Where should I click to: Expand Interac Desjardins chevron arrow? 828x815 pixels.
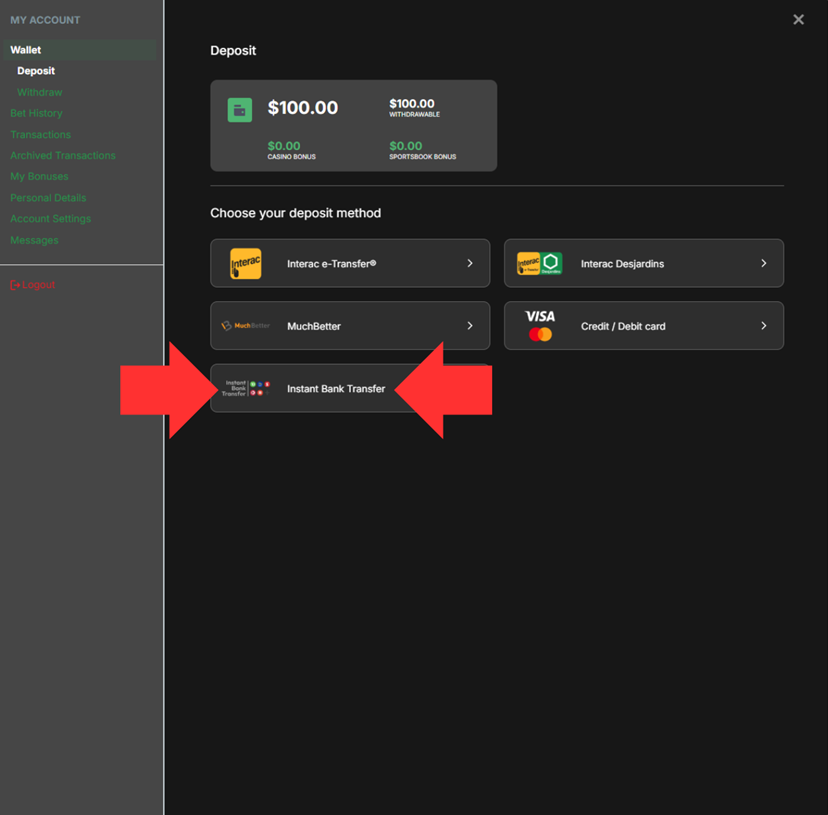764,264
